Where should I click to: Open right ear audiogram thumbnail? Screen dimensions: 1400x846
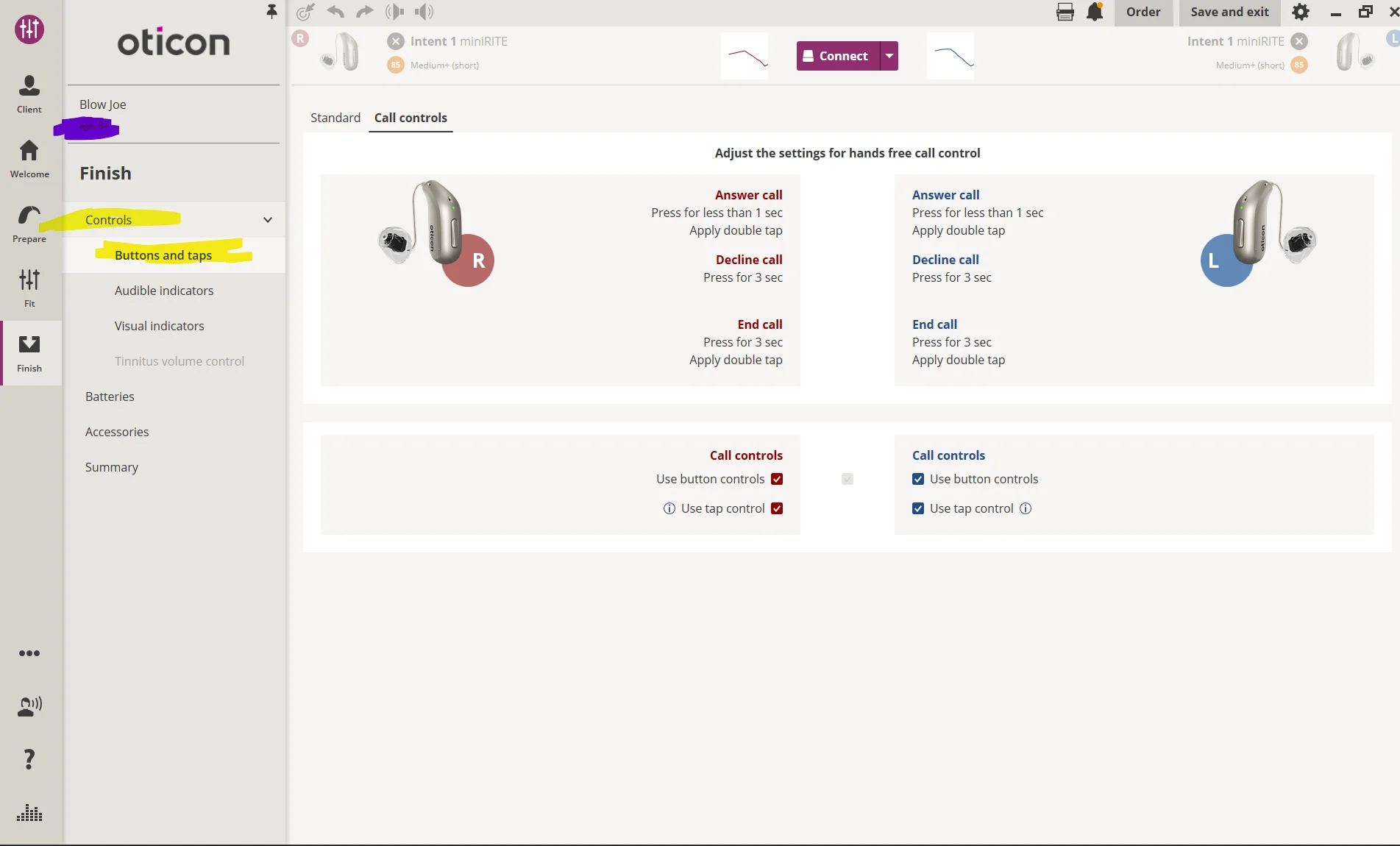tap(745, 56)
